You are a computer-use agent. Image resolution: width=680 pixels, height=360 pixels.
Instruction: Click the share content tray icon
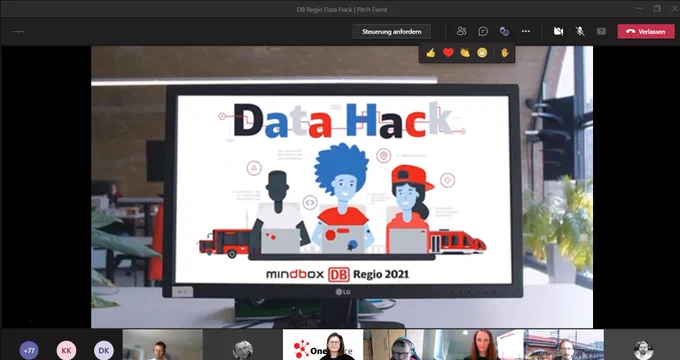(601, 31)
